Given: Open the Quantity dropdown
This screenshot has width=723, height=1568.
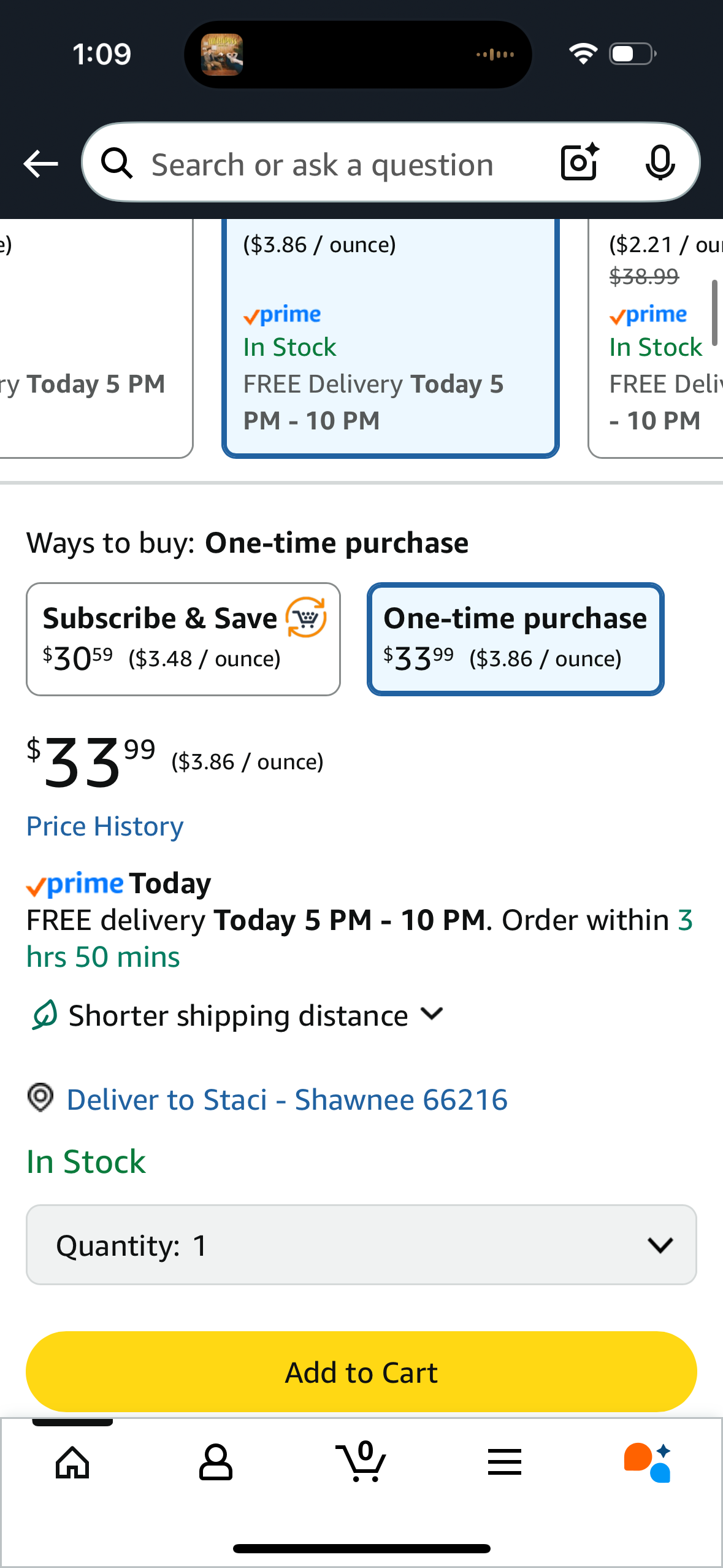Looking at the screenshot, I should (361, 1245).
